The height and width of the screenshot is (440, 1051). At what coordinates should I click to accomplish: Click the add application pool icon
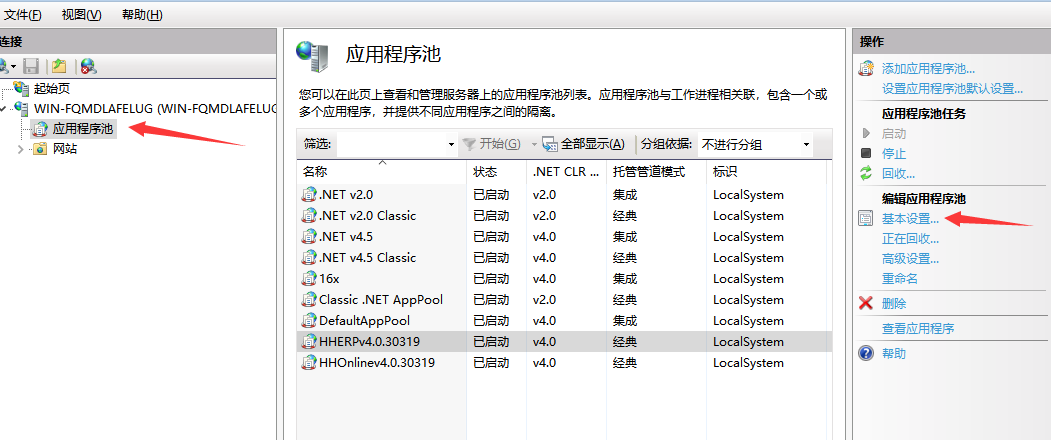(866, 69)
